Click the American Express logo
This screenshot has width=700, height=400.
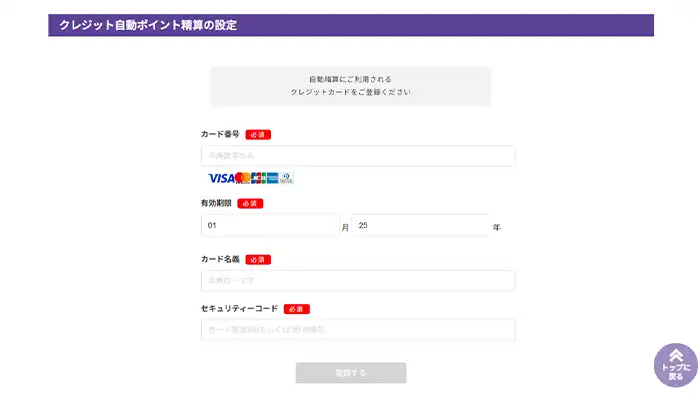pyautogui.click(x=272, y=178)
